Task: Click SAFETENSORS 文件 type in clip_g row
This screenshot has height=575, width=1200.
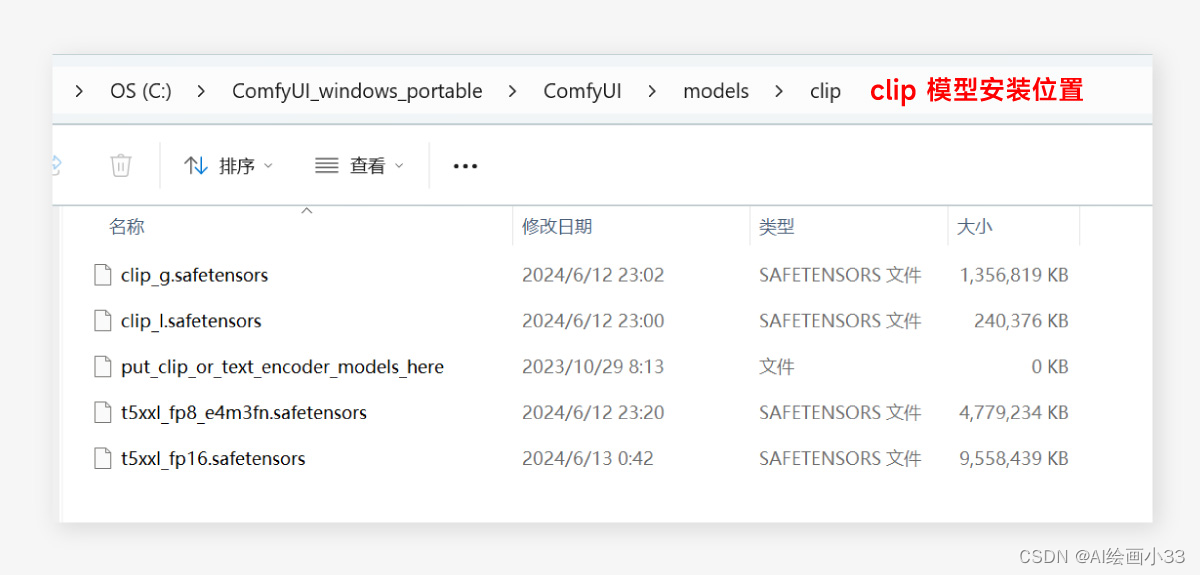Action: pyautogui.click(x=840, y=275)
